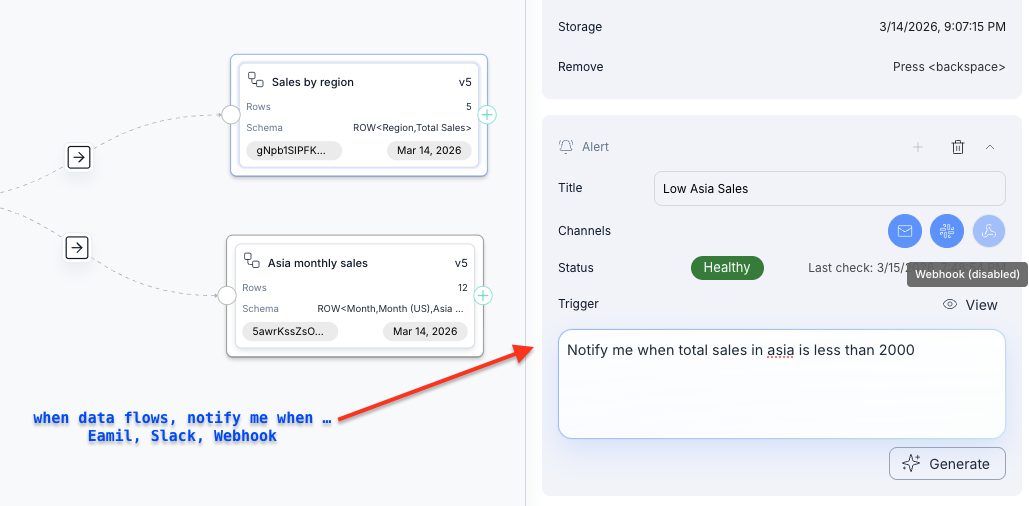The width and height of the screenshot is (1029, 506).
Task: Edit the Low Asia Sales title field
Action: pos(829,188)
